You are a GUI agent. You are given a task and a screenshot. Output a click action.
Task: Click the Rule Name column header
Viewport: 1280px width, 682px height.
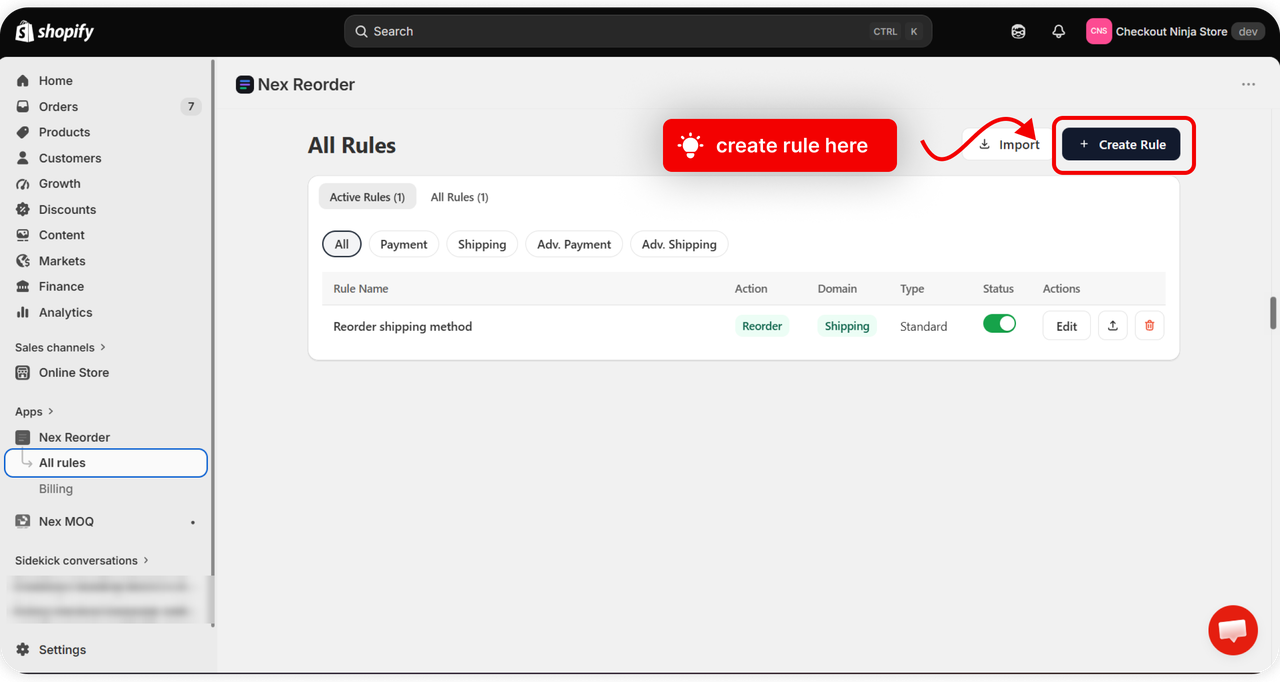tap(361, 289)
